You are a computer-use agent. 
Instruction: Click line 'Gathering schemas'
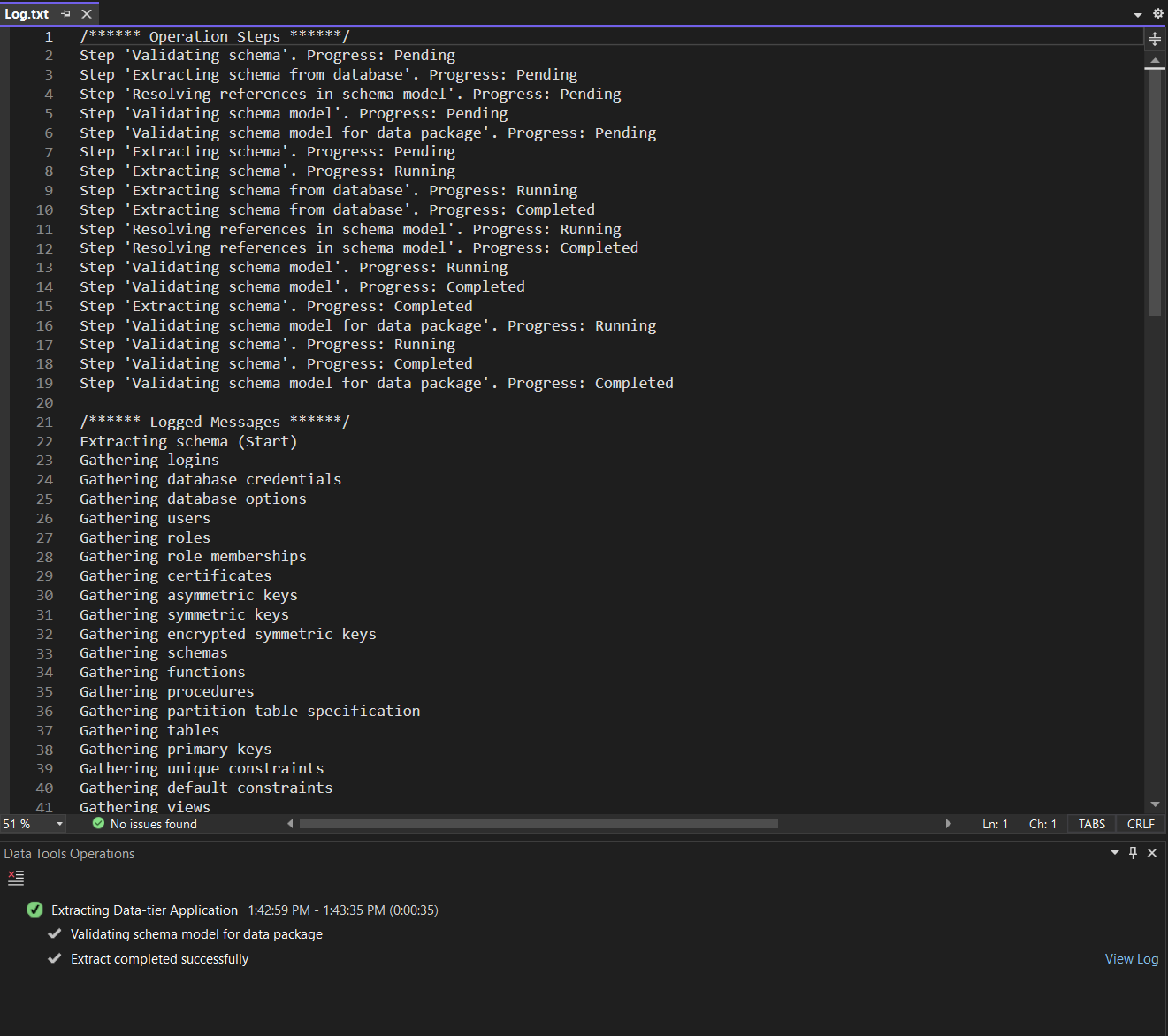tap(154, 652)
